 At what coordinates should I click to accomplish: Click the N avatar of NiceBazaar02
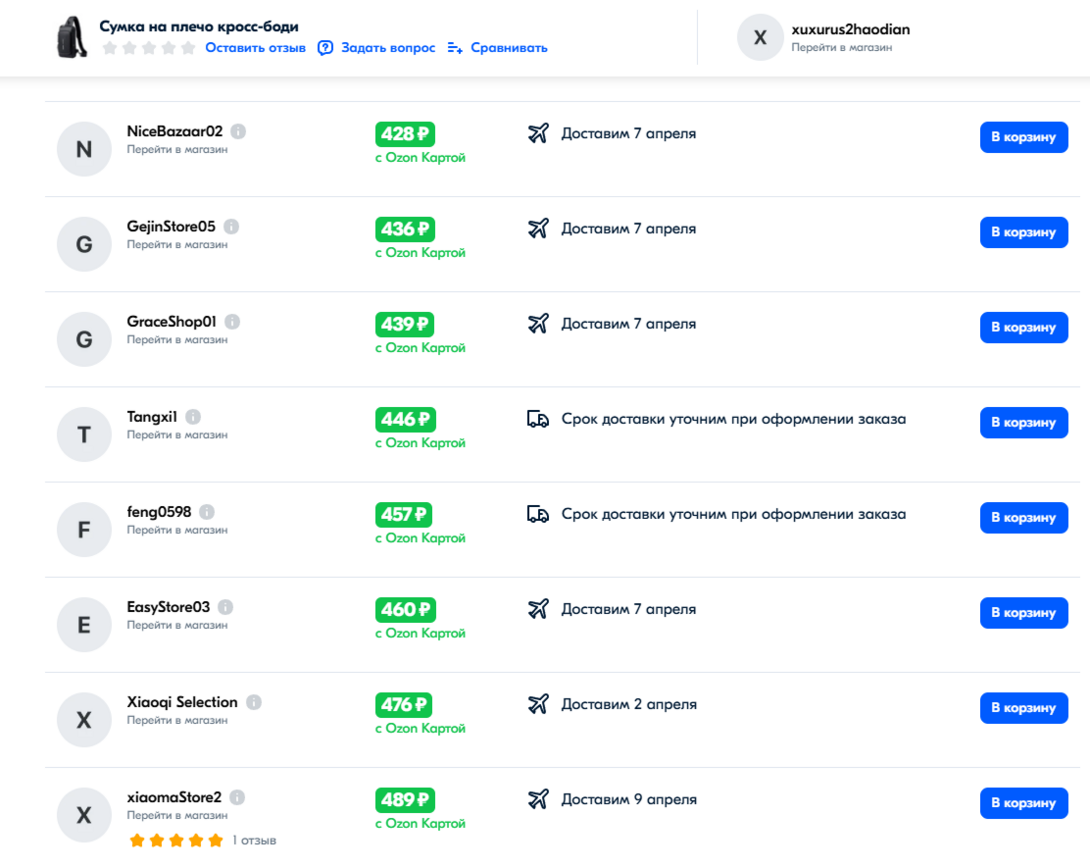(84, 149)
